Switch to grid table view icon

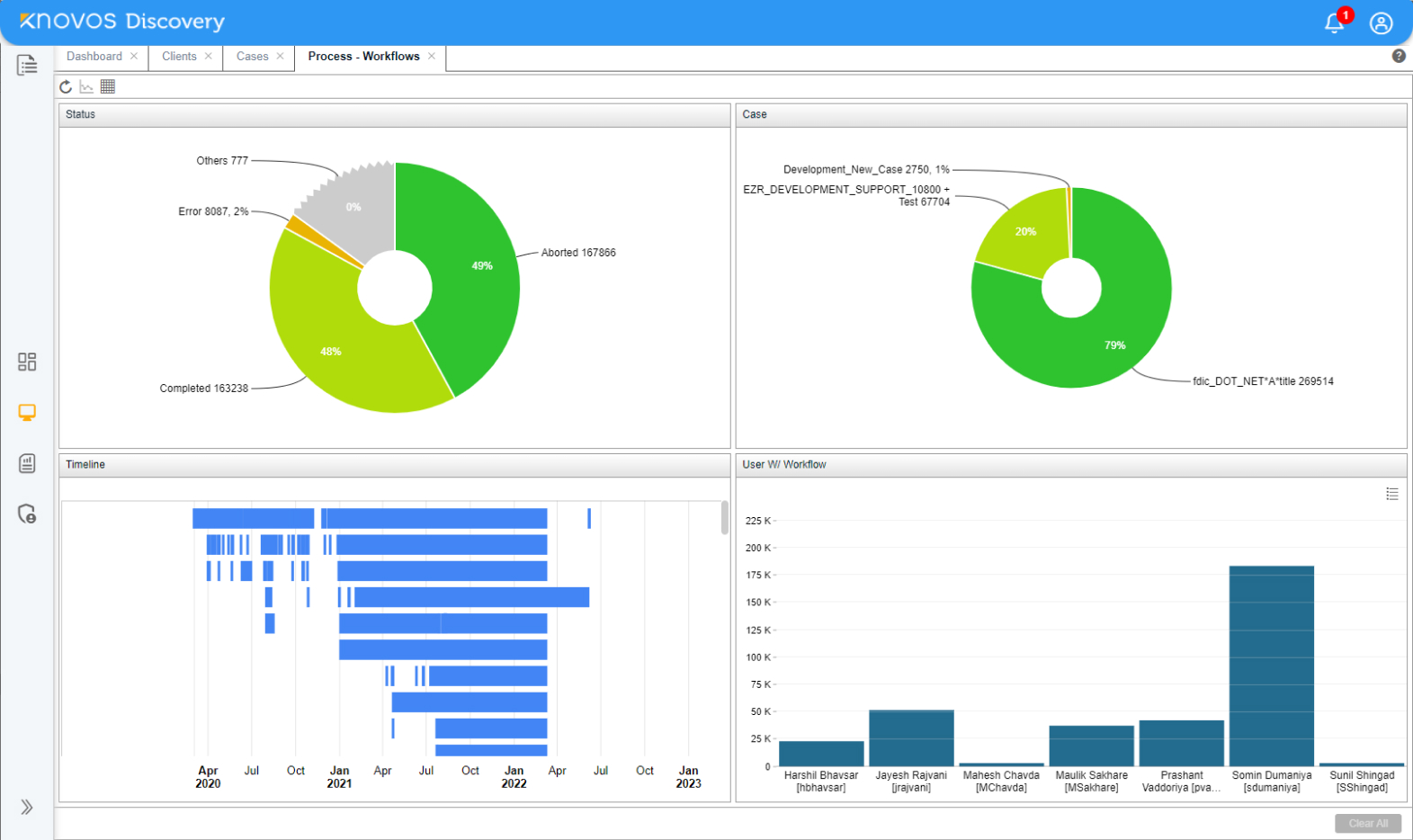[x=108, y=87]
